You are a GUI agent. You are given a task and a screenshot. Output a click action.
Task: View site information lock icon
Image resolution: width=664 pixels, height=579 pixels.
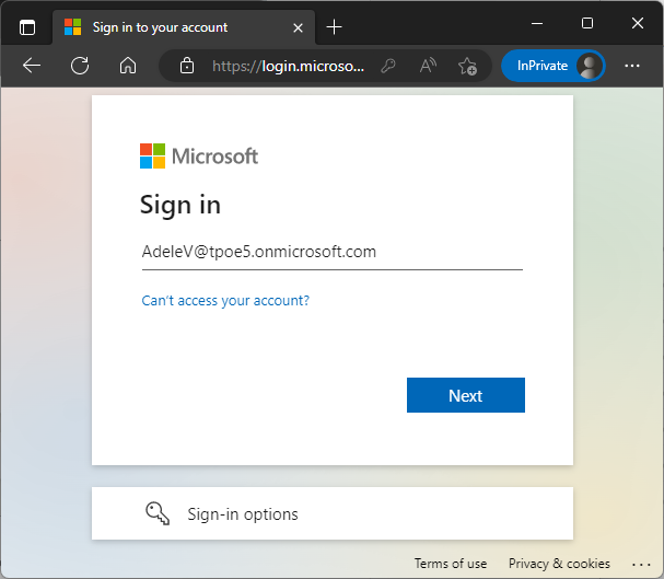pyautogui.click(x=187, y=66)
